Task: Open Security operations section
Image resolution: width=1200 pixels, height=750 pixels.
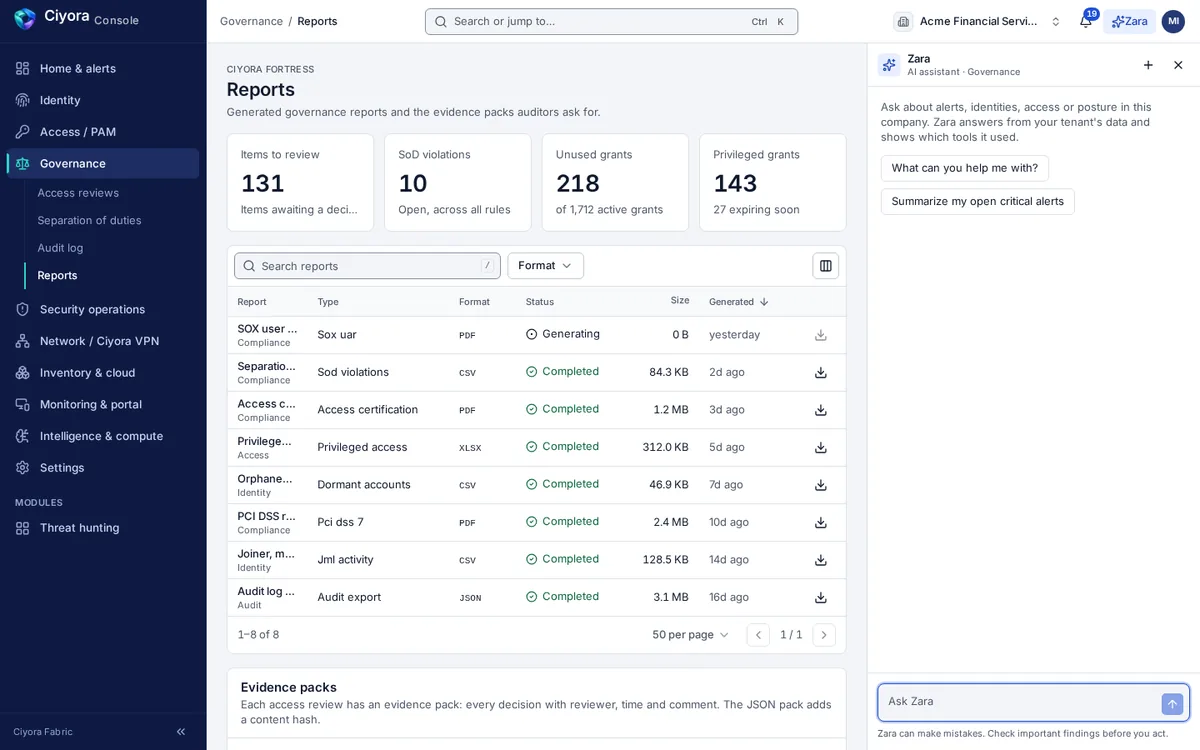Action: (x=103, y=309)
